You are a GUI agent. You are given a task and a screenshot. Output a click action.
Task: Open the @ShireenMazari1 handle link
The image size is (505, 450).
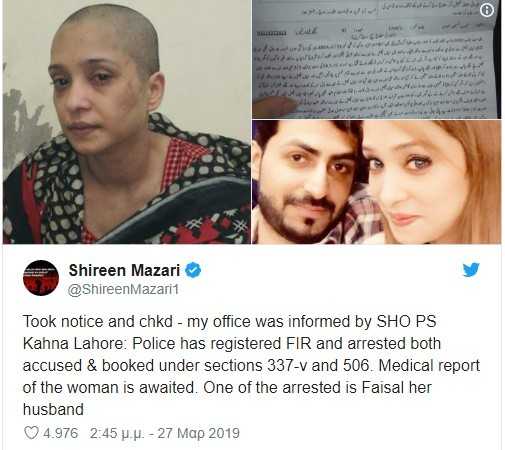coord(123,289)
